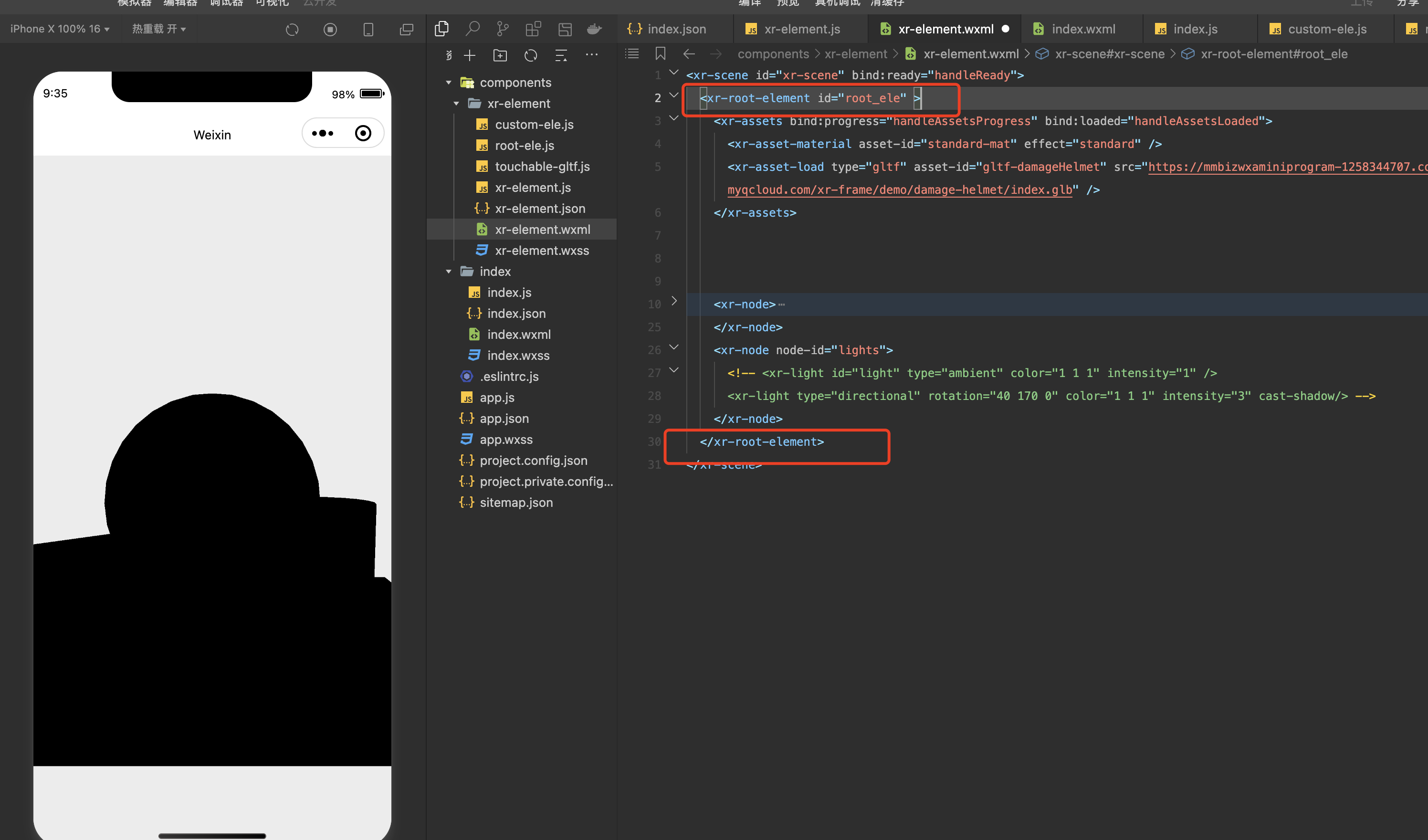The height and width of the screenshot is (840, 1428).
Task: Click the Explorer files icon in activity bar
Action: [x=441, y=29]
